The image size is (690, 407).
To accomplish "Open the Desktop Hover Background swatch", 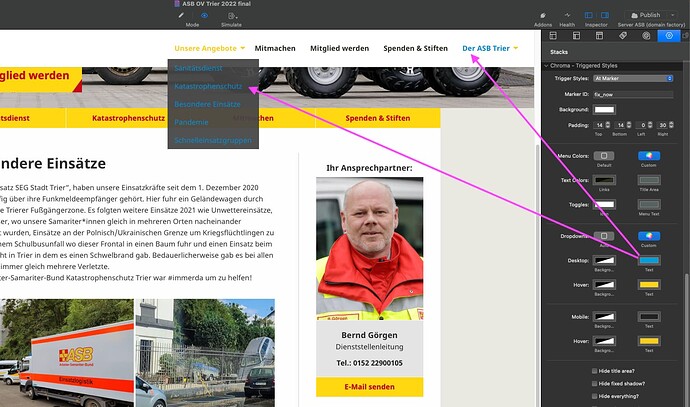I will tap(604, 285).
